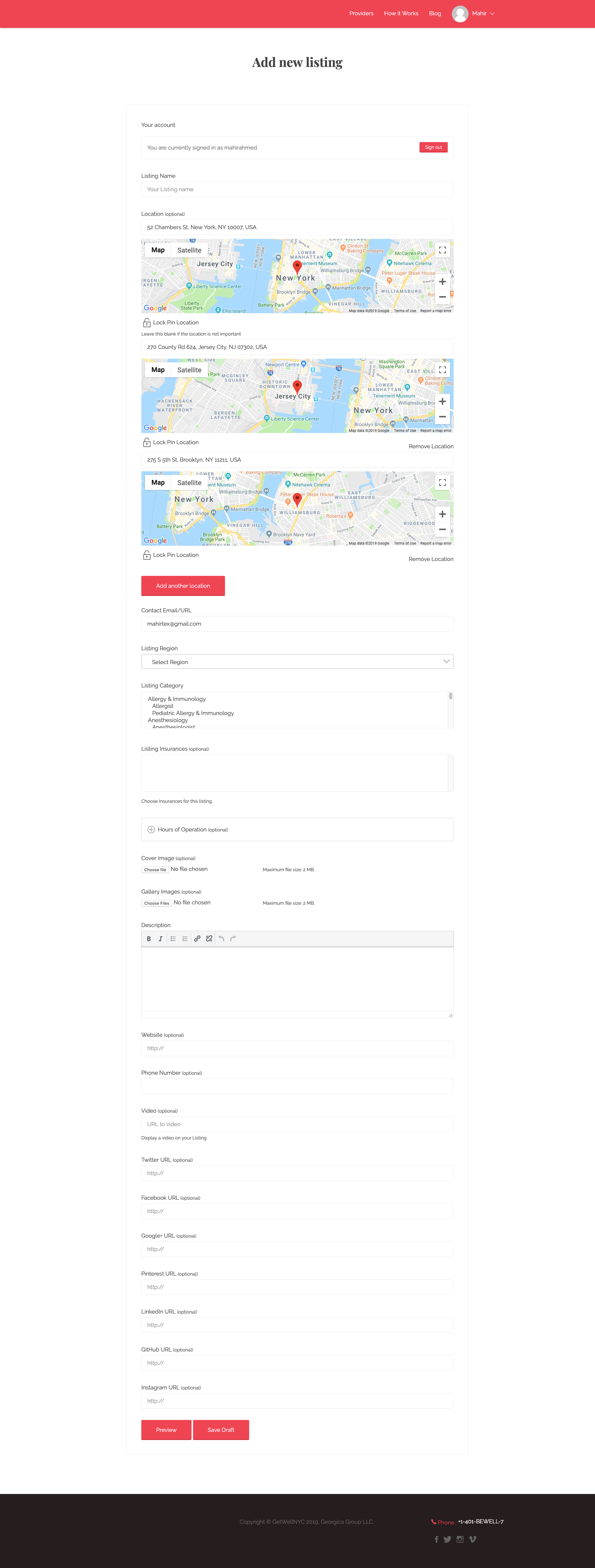Choose Pediatric Allergy & Immunology category
Screen dimensions: 595x1568
(193, 713)
